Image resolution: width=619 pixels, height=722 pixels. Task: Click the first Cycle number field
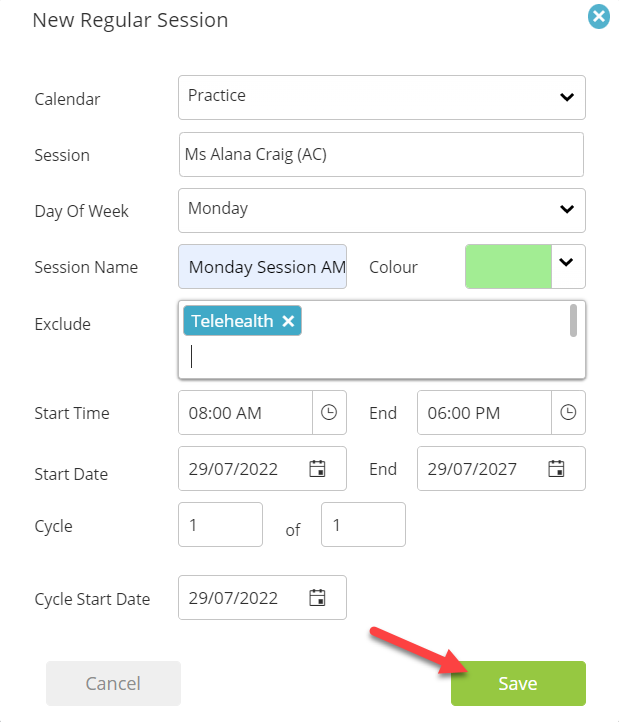point(221,524)
